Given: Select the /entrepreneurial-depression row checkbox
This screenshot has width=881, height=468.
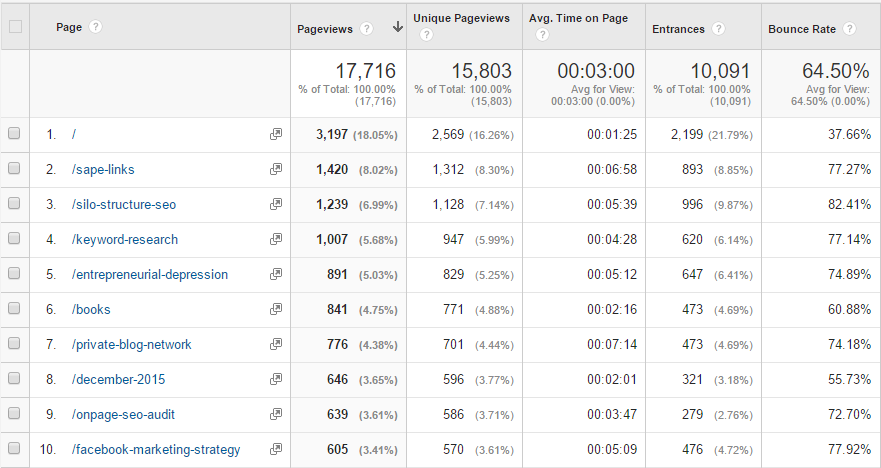Looking at the screenshot, I should (x=14, y=273).
